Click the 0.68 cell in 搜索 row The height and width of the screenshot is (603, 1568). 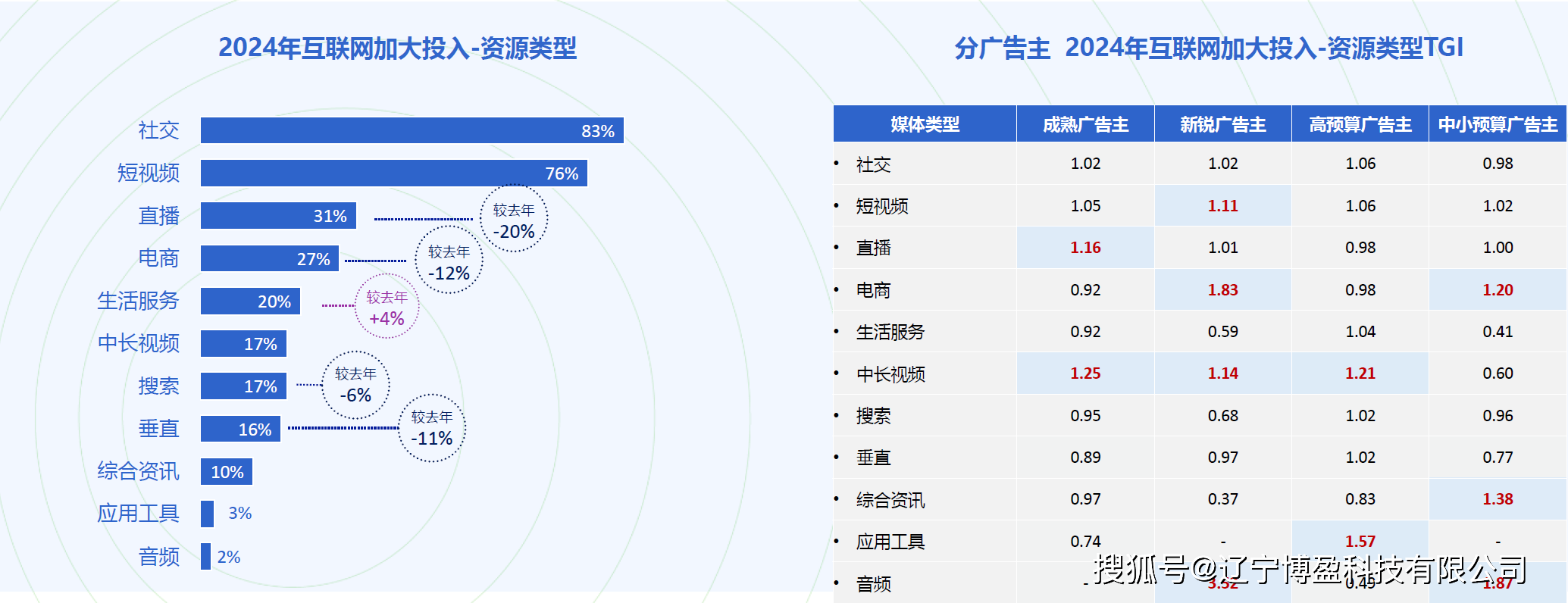coord(1223,416)
